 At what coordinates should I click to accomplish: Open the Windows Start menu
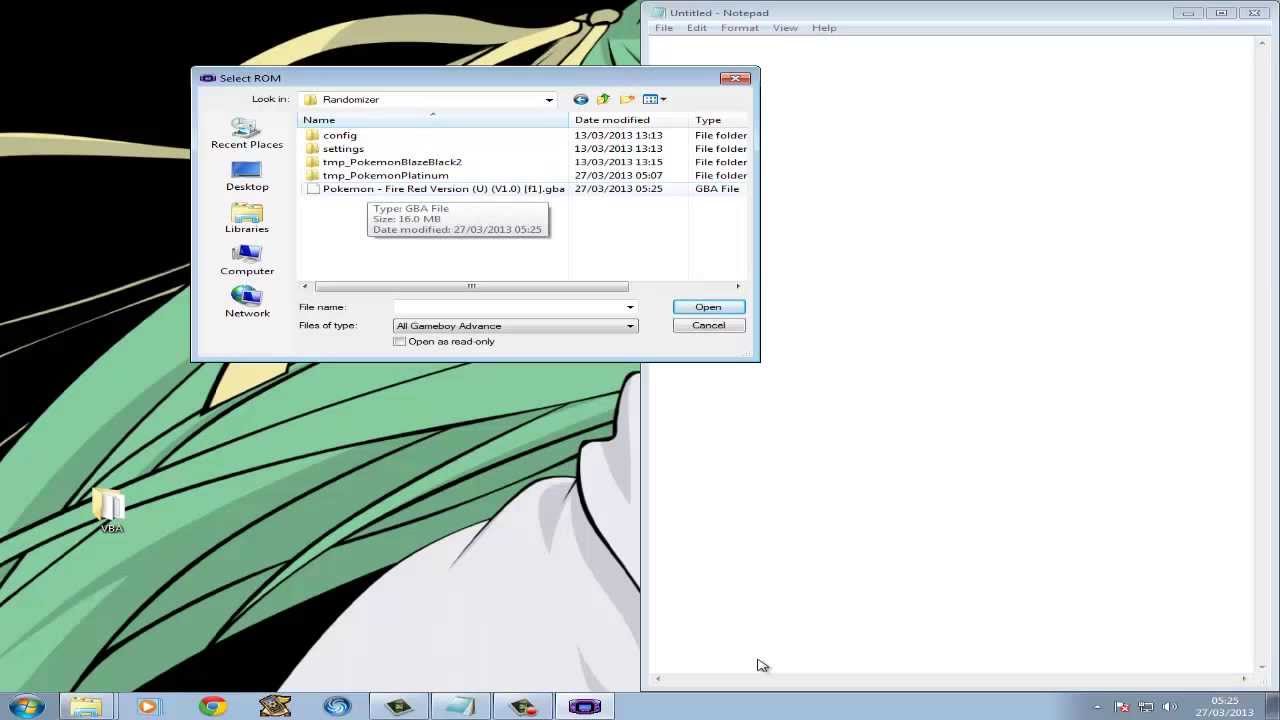(x=27, y=707)
